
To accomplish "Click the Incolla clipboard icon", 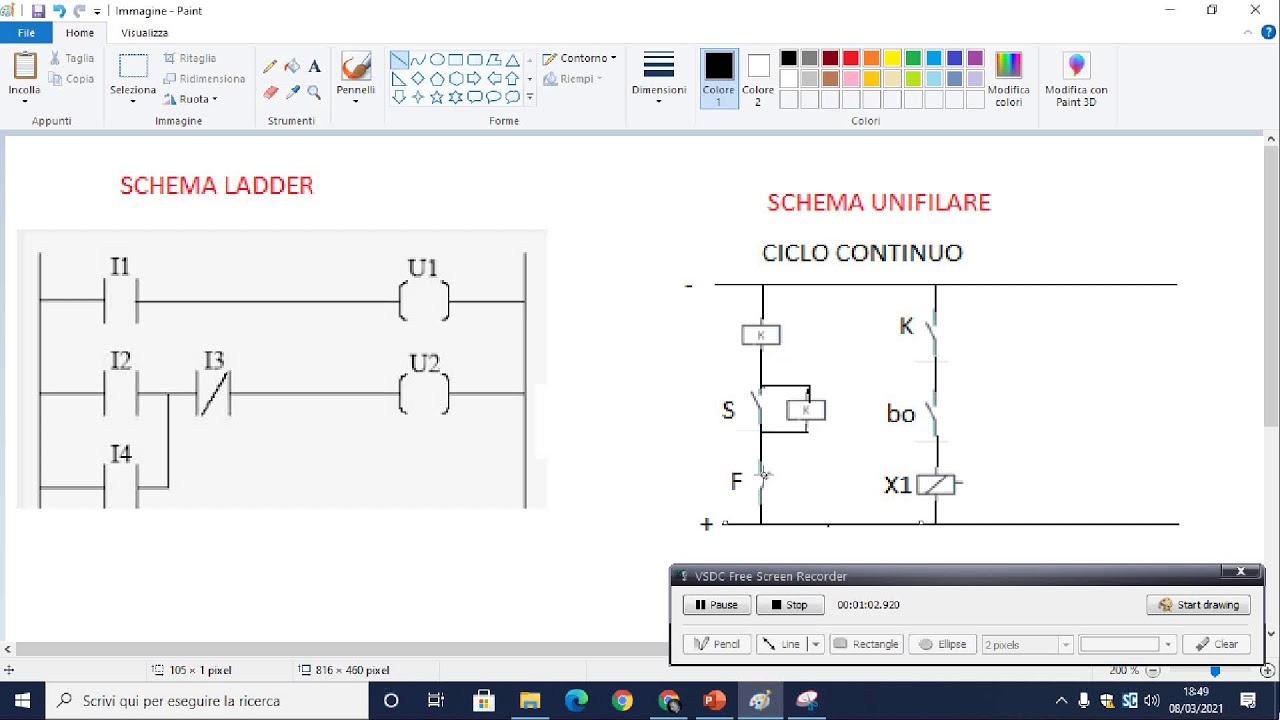I will coord(25,66).
